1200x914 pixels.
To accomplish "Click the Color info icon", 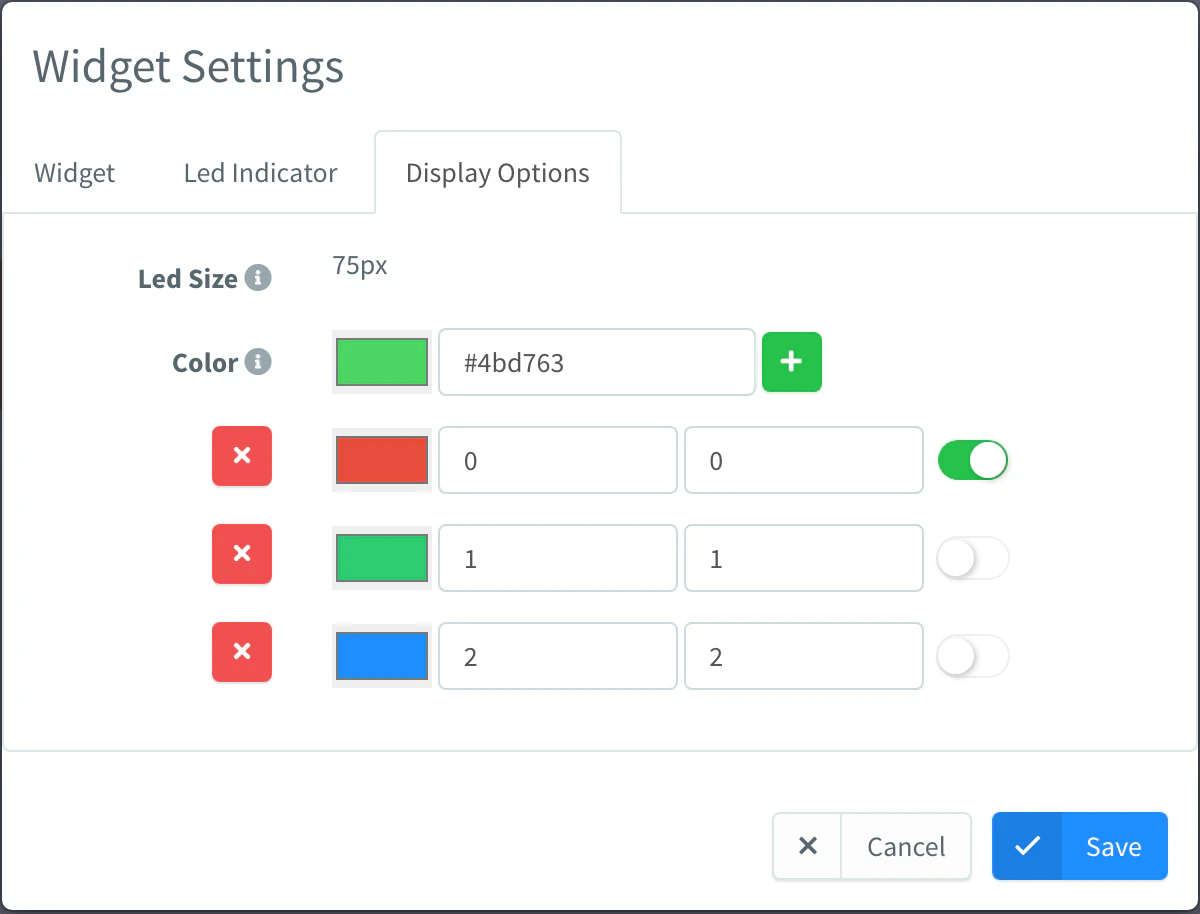I will 258,361.
